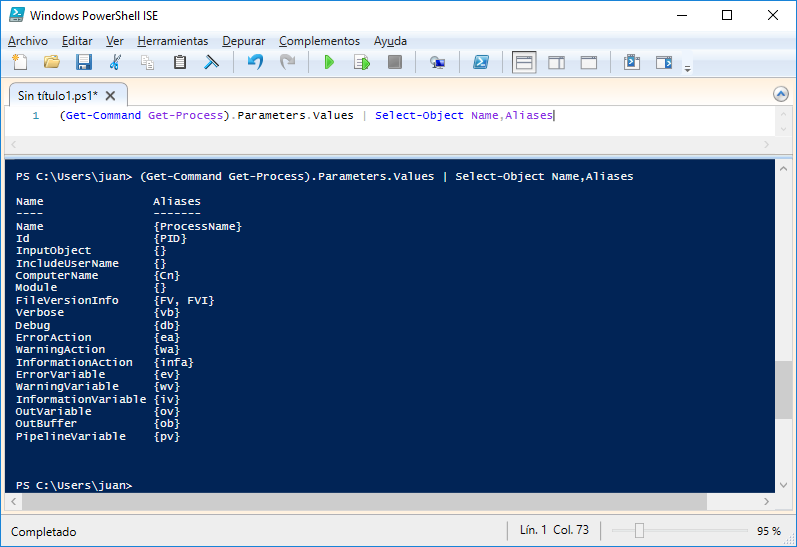Close the Sin título1.ps1 tab

(x=110, y=96)
